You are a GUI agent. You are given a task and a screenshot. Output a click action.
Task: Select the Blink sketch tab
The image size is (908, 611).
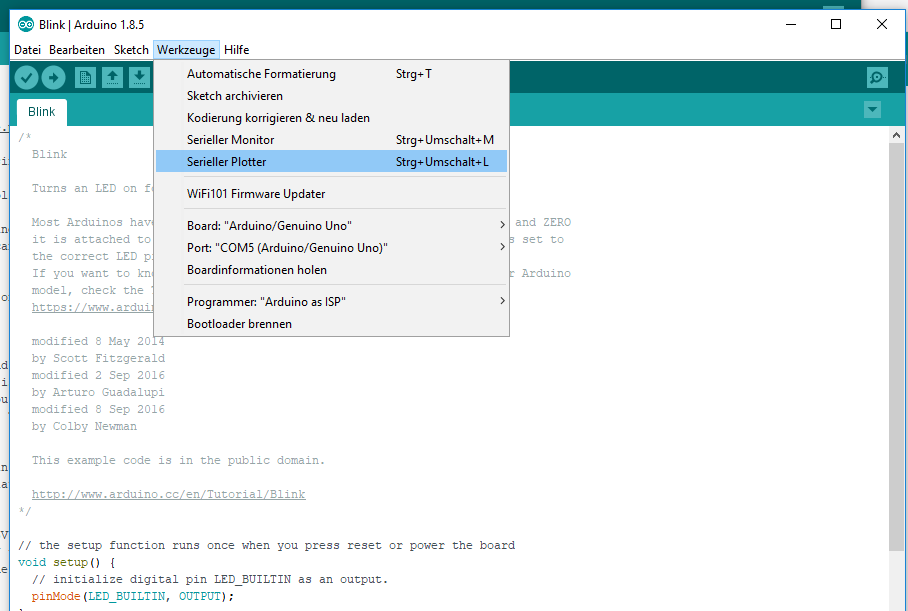tap(42, 112)
